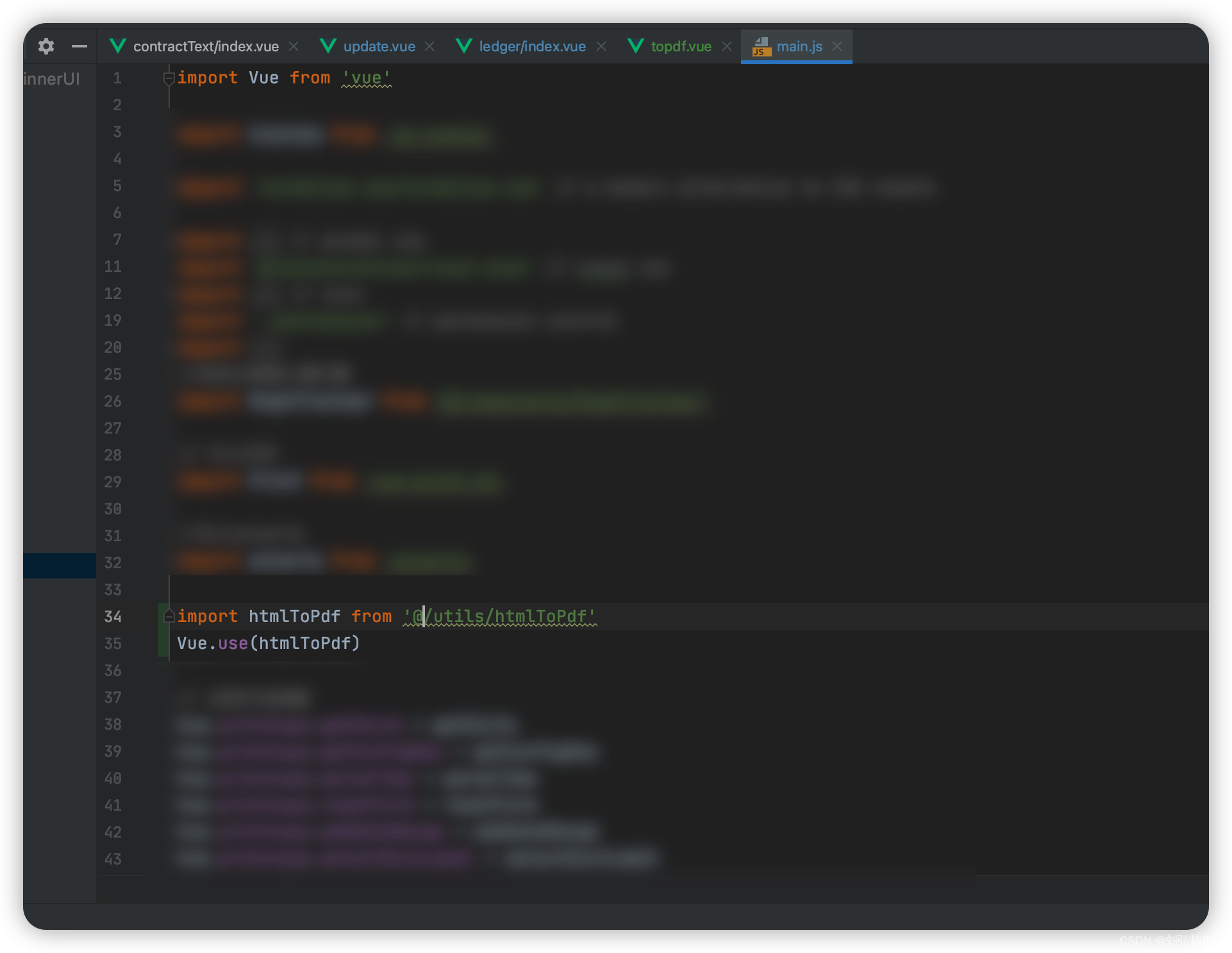Close the main.js tab
This screenshot has width=1232, height=953.
(x=837, y=46)
